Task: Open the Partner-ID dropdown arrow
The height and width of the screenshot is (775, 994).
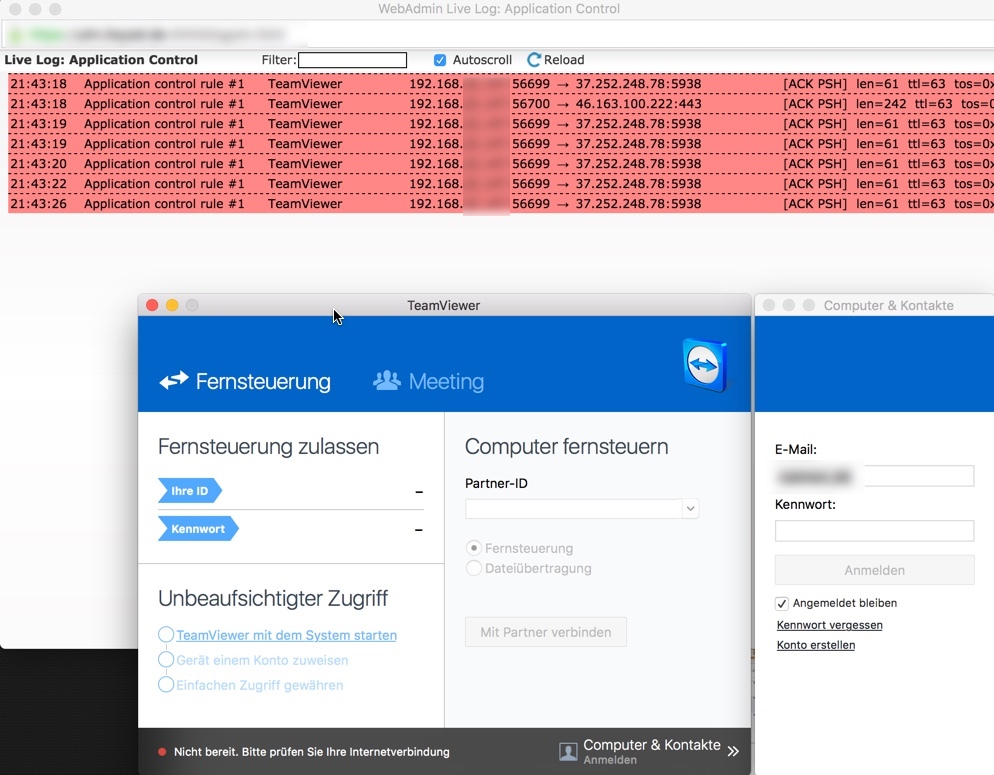Action: click(x=690, y=508)
